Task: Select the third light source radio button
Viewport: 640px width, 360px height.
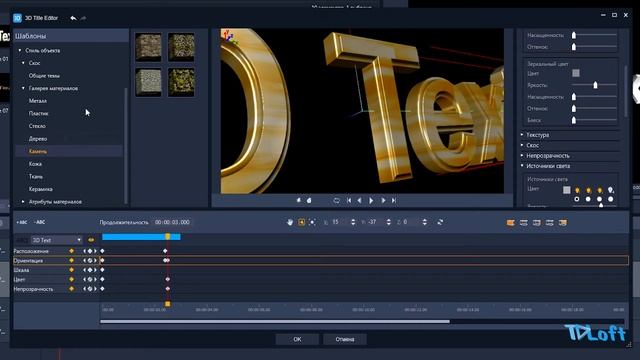Action: point(599,199)
